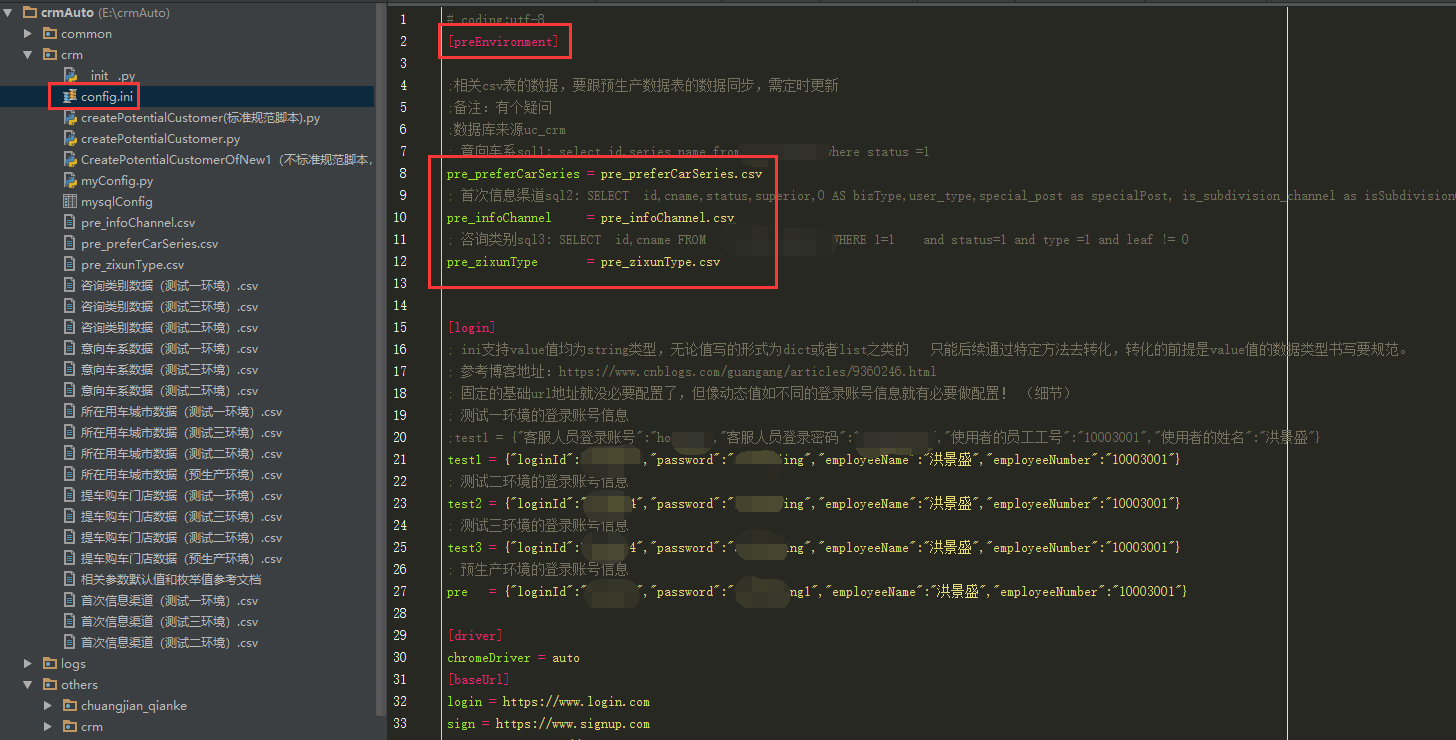Select 咨询类别数据（测试三环境）.csv
The height and width of the screenshot is (740, 1456).
tap(169, 307)
